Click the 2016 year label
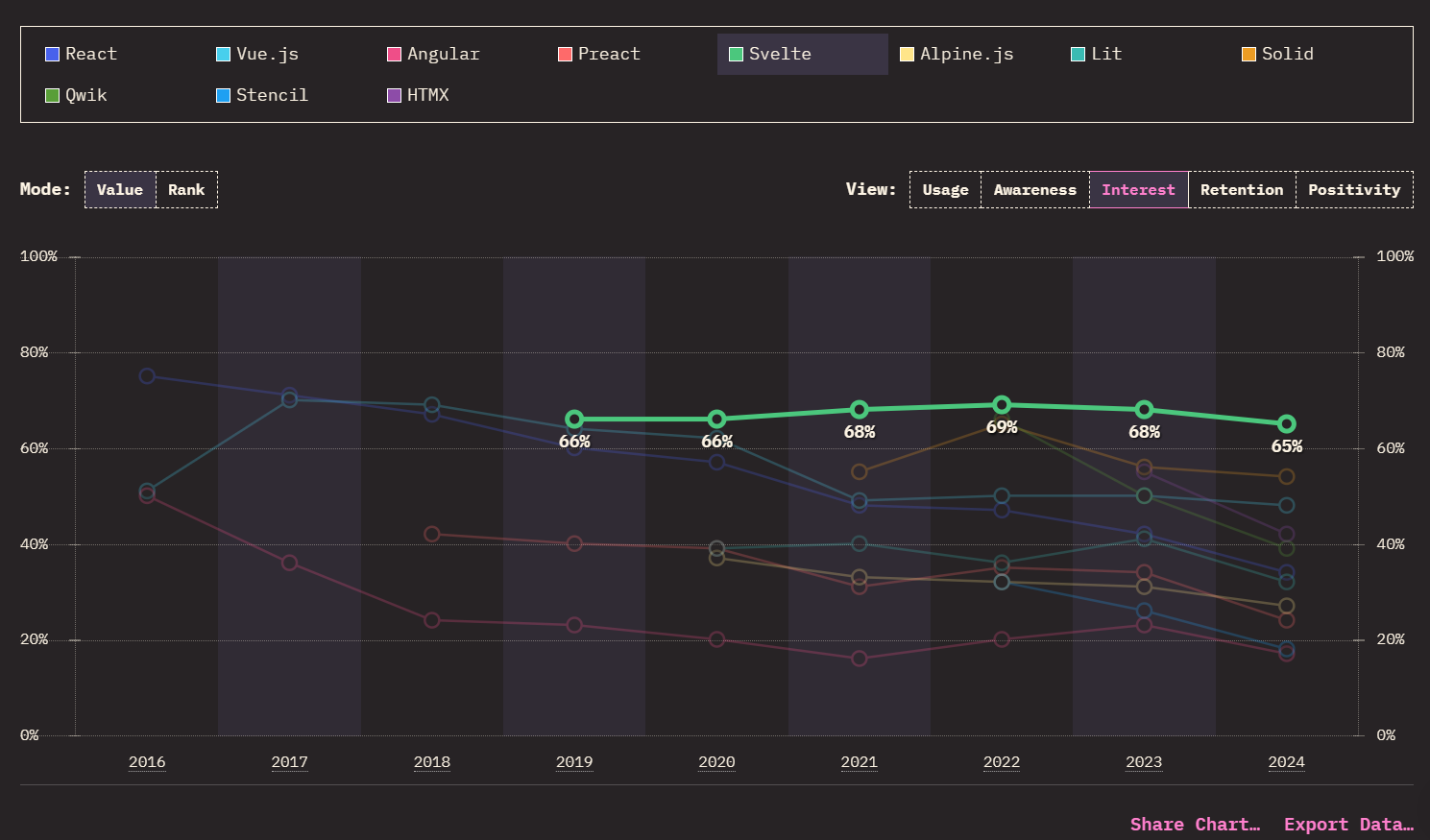1430x840 pixels. click(x=147, y=762)
